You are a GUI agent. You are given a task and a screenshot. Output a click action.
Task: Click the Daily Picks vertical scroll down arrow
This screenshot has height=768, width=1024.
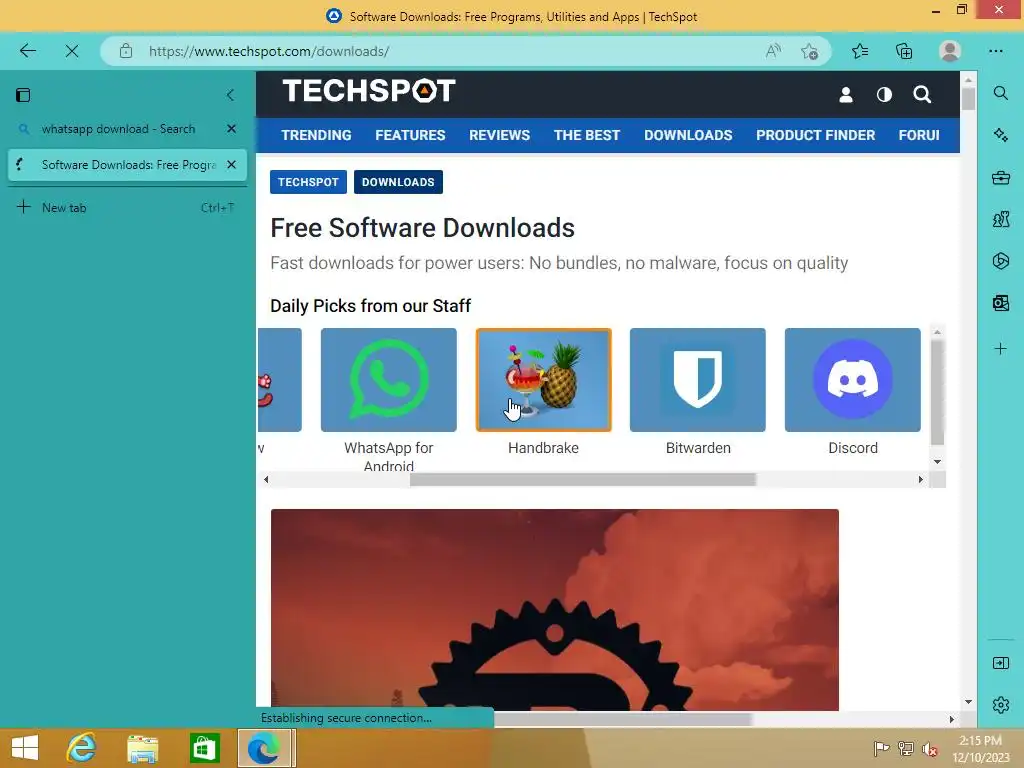(x=937, y=462)
